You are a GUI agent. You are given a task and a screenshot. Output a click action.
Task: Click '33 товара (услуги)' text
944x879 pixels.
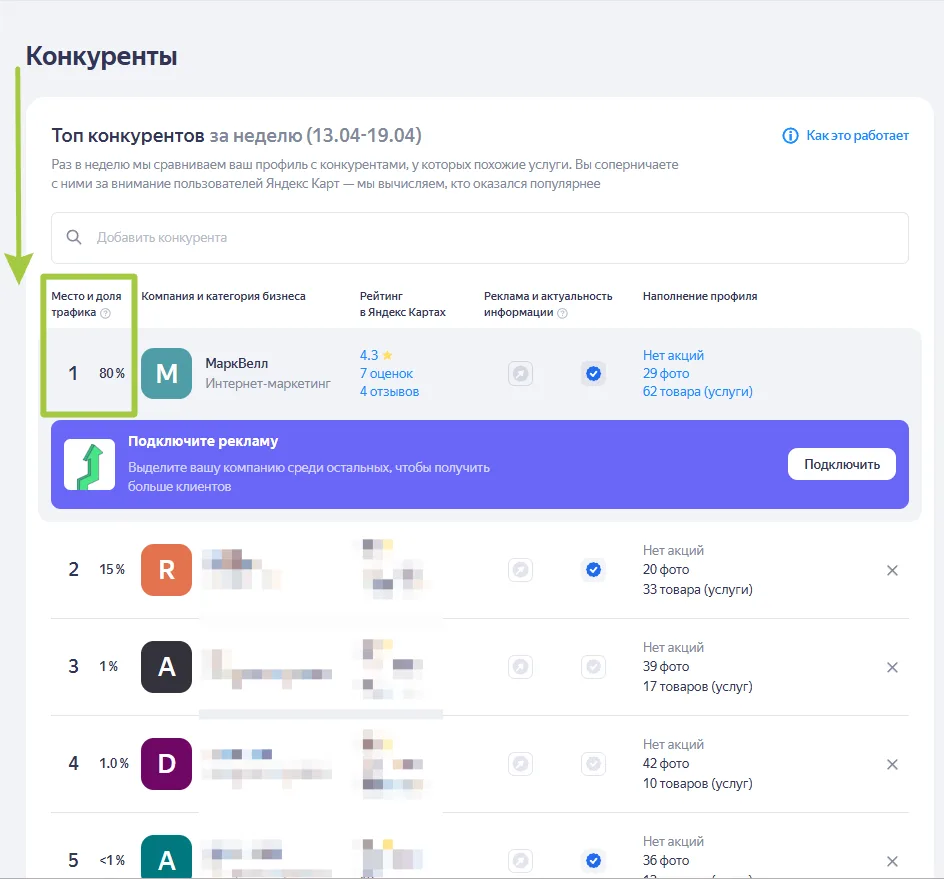[x=698, y=589]
